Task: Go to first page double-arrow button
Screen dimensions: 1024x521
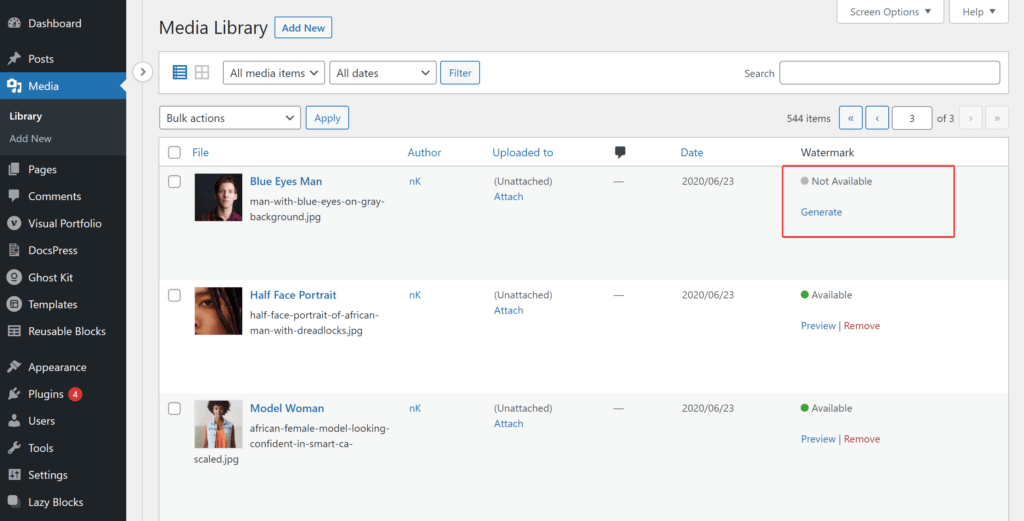Action: click(x=850, y=118)
